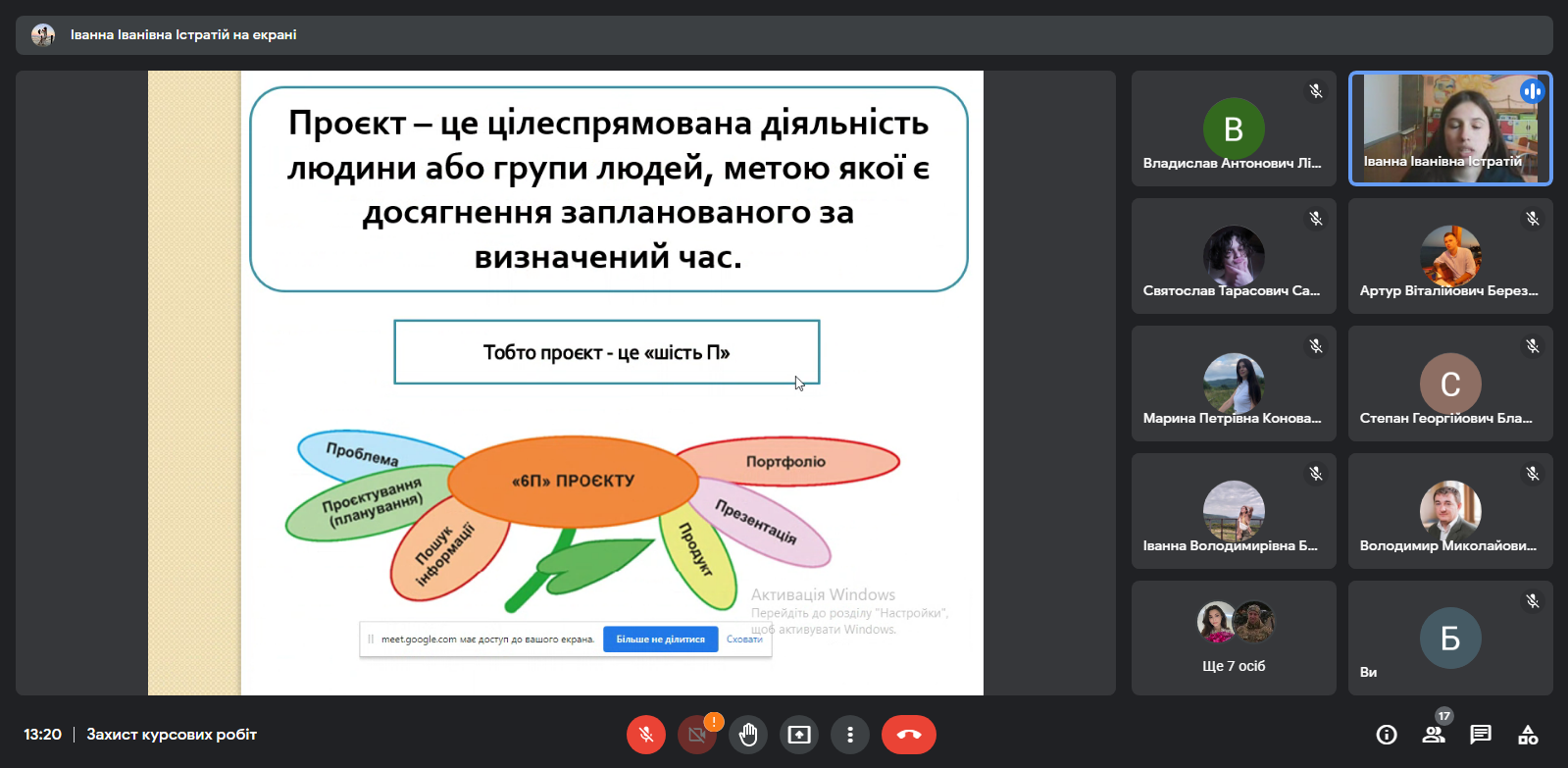The width and height of the screenshot is (1568, 768).
Task: Click the muted mic icon on Артур's tile
Action: coord(1533,219)
